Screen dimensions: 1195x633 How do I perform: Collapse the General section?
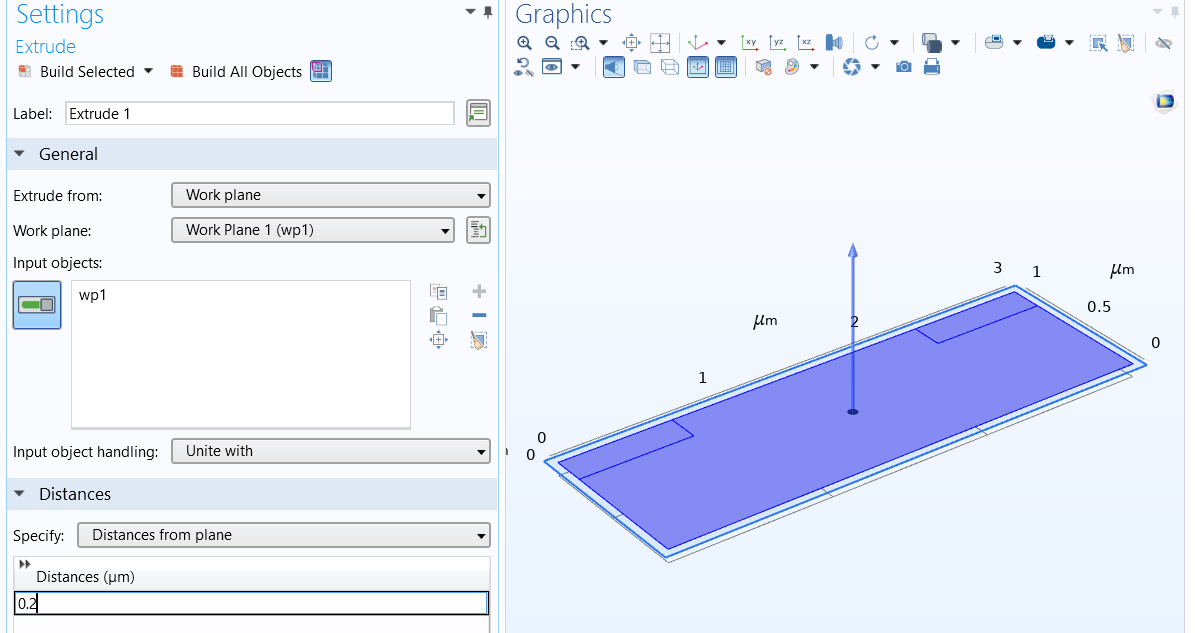pyautogui.click(x=20, y=154)
